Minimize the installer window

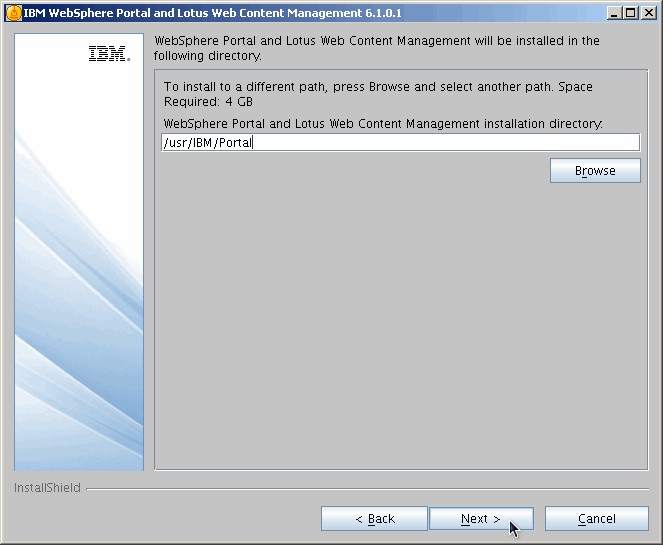click(613, 13)
